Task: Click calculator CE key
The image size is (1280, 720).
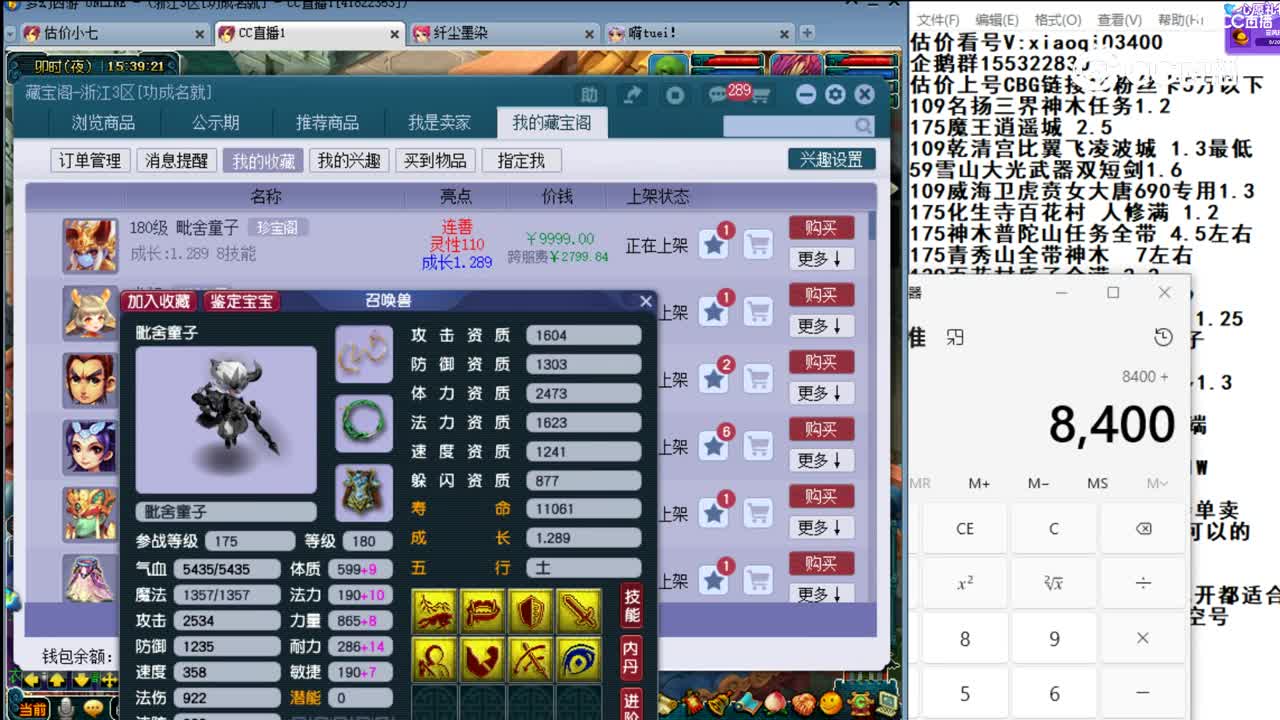Action: click(x=965, y=528)
